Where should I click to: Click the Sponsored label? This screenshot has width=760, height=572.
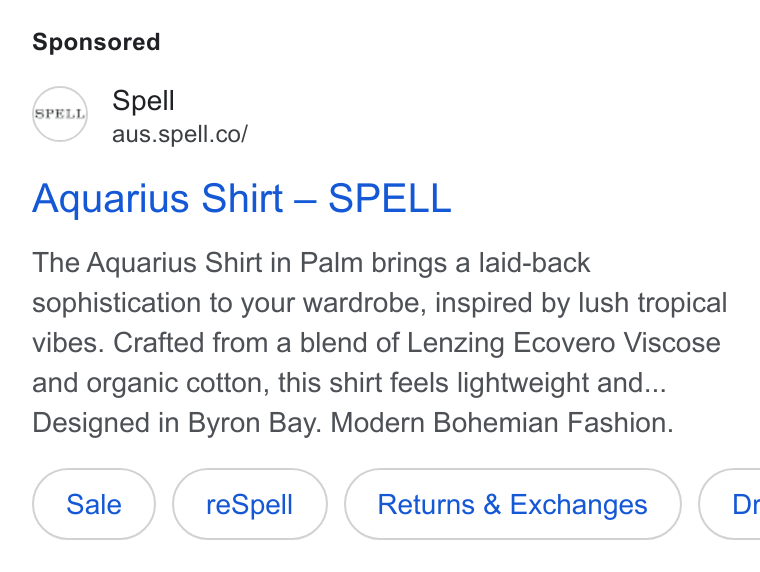[96, 42]
